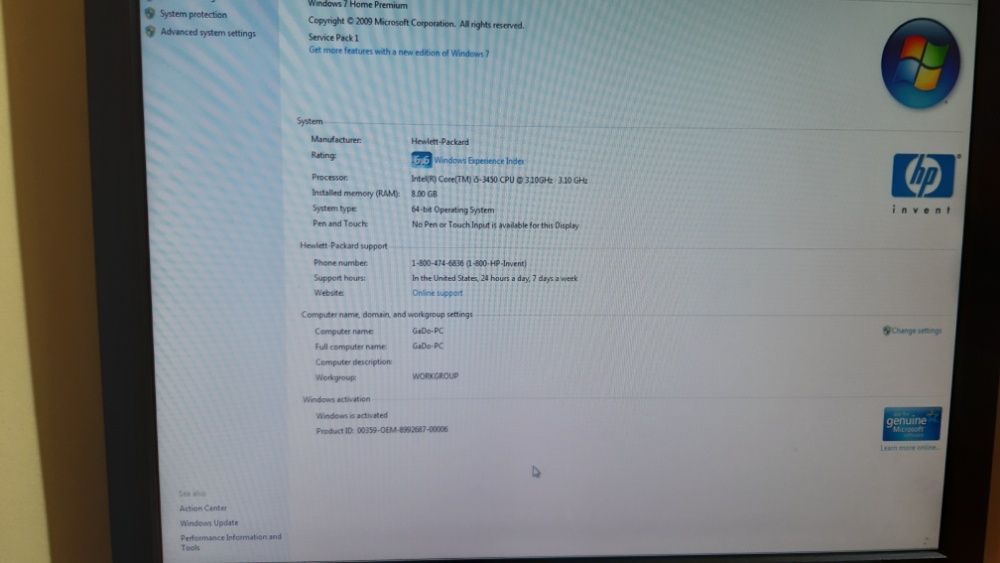Click the Learn more online link
The image size is (1000, 563).
[x=909, y=448]
